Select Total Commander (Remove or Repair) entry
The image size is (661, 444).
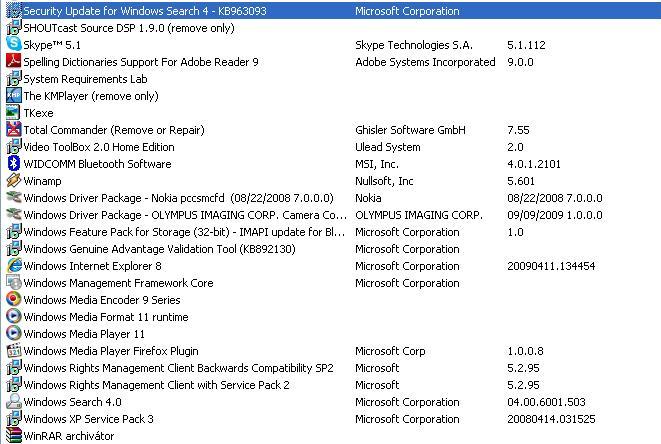114,130
